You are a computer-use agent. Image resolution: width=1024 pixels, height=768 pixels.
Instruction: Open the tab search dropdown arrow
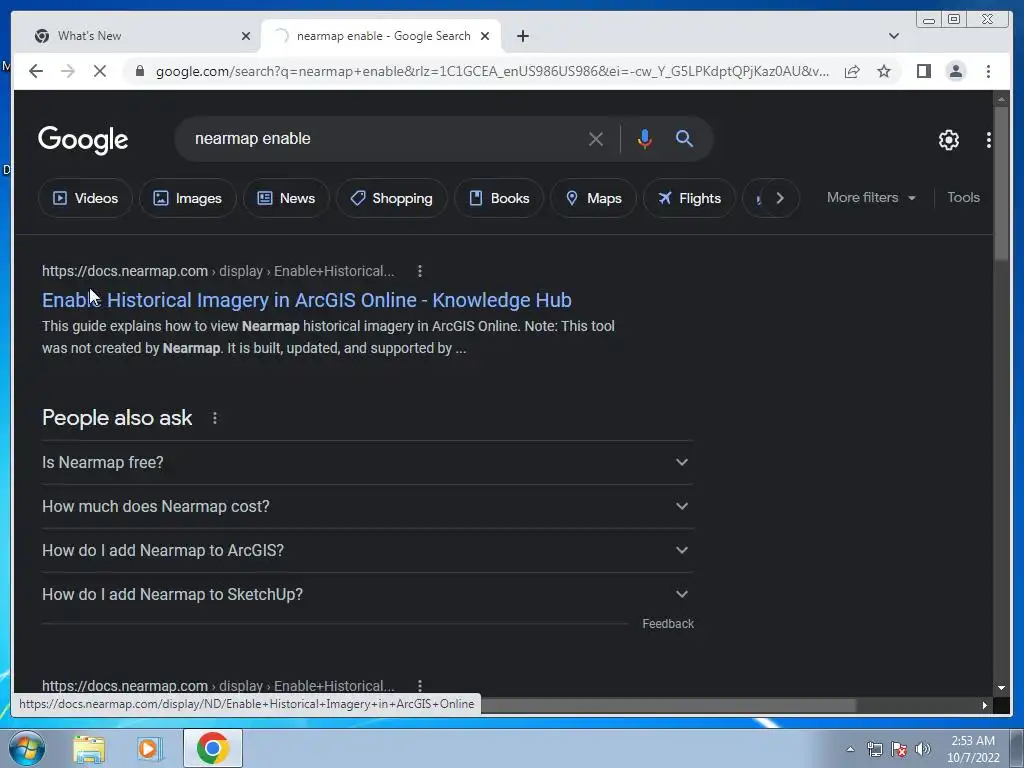[893, 36]
